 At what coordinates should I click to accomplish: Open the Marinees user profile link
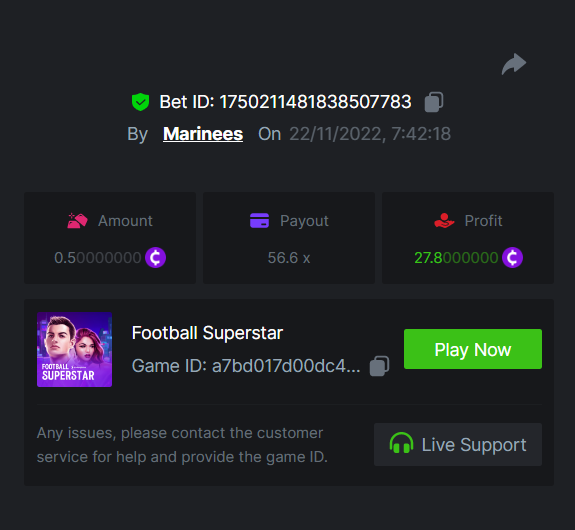(x=203, y=134)
